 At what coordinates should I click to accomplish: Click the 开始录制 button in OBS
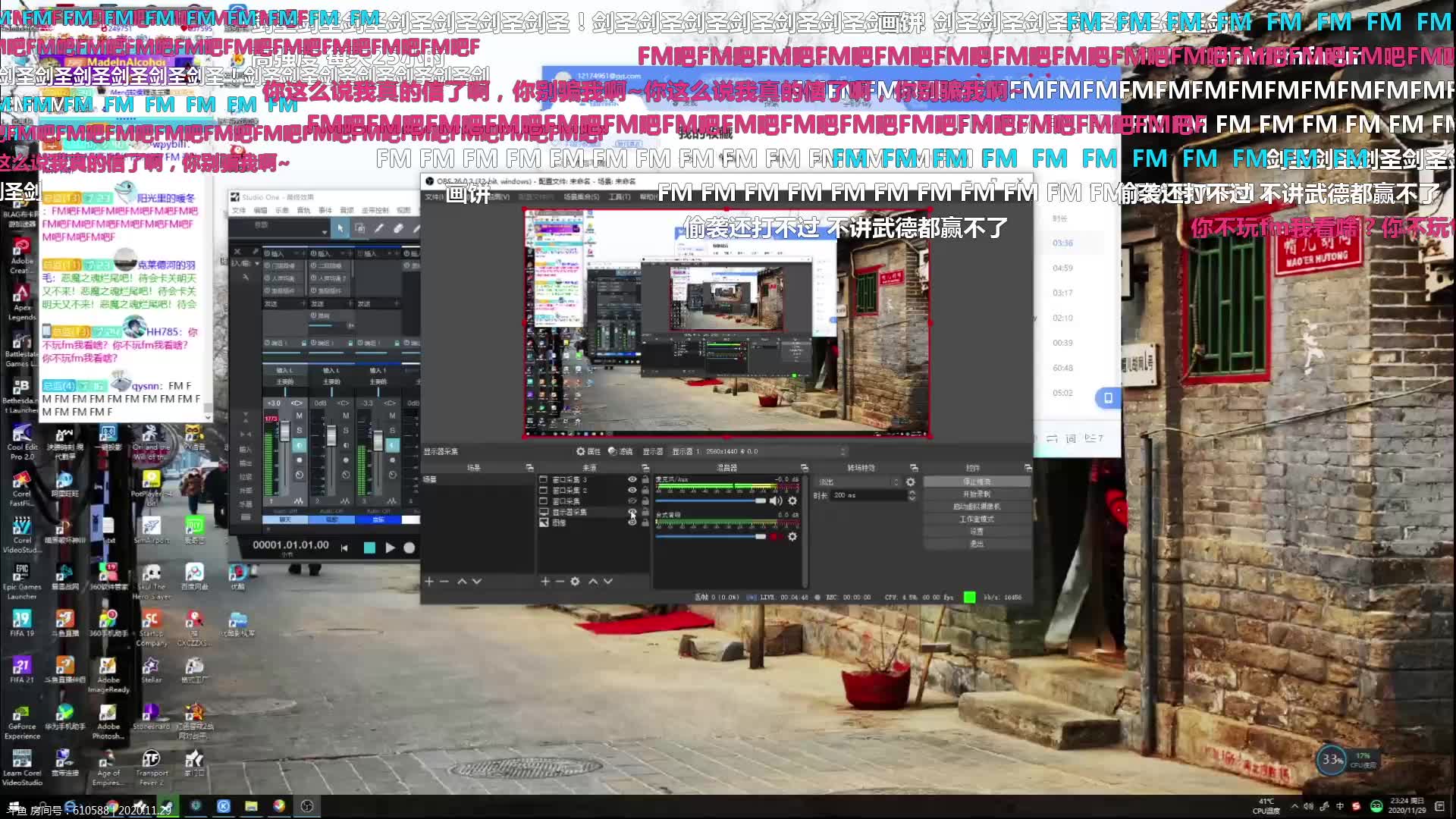coord(976,494)
